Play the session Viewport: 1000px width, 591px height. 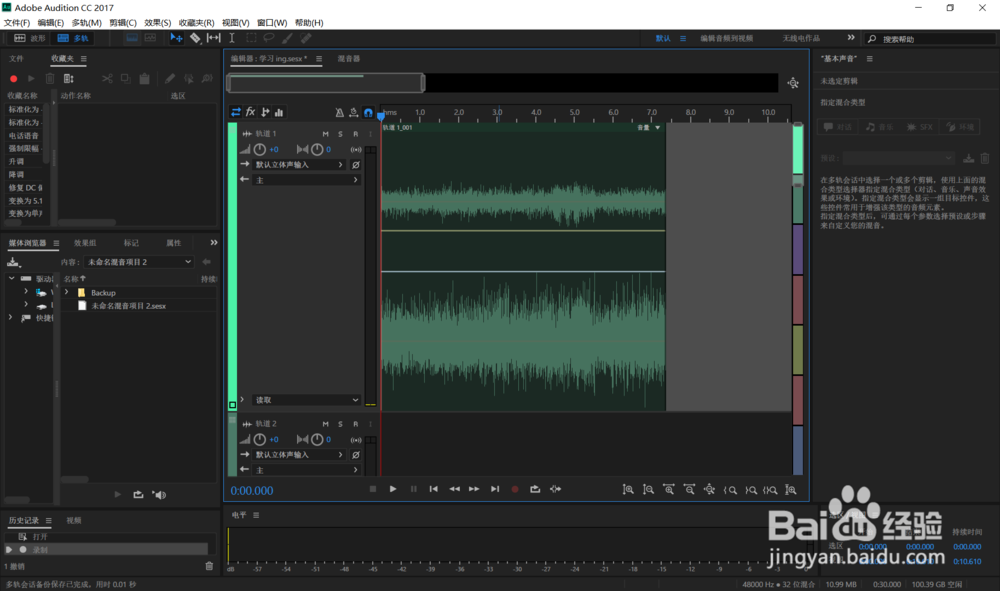(393, 489)
